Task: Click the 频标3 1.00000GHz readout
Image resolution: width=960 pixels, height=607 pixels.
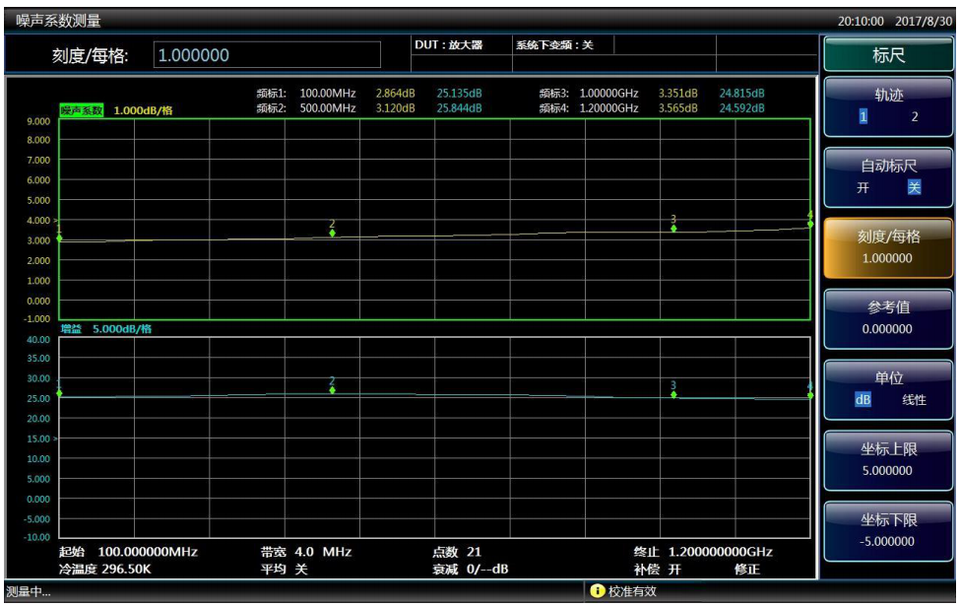Action: click(x=588, y=93)
